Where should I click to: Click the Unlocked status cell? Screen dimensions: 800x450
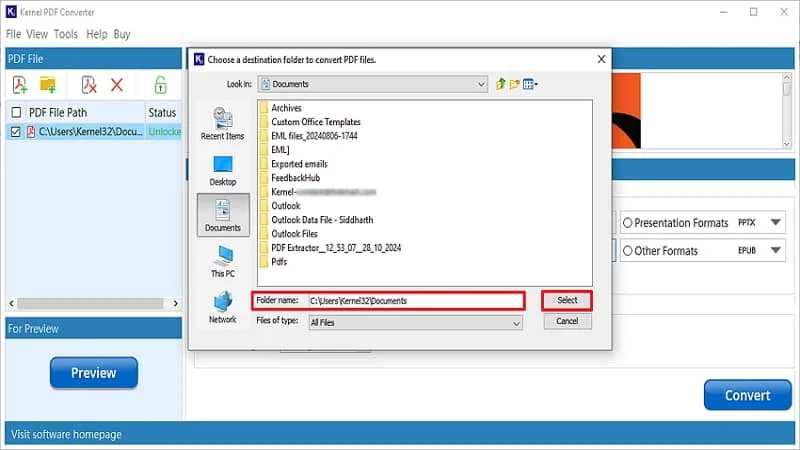point(165,132)
